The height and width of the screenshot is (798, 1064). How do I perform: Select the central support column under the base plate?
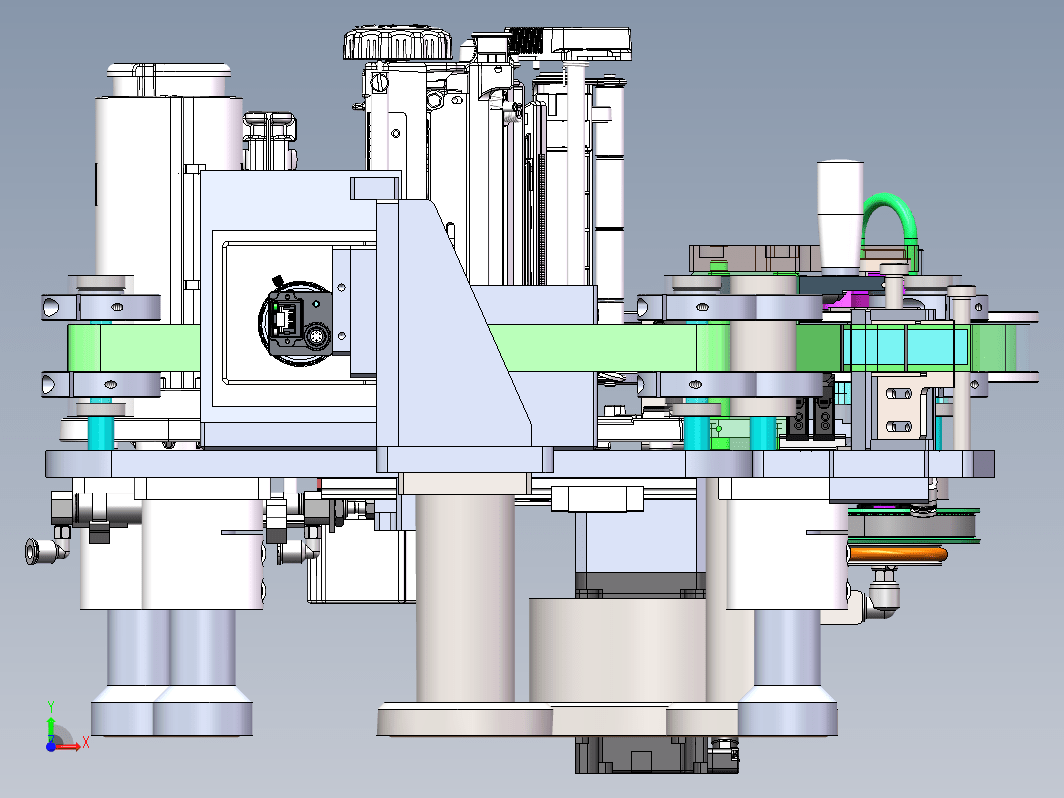point(465,597)
